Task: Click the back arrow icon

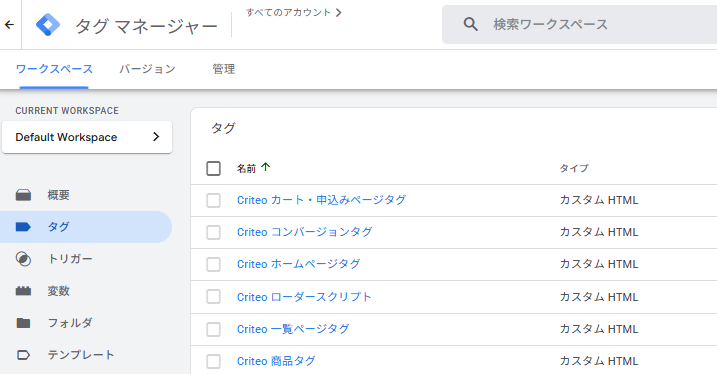Action: [9, 25]
